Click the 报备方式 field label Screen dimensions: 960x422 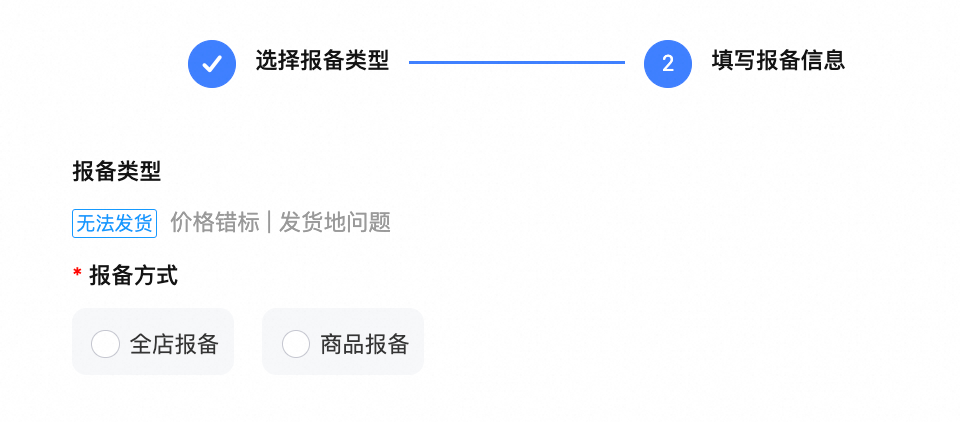[x=133, y=276]
